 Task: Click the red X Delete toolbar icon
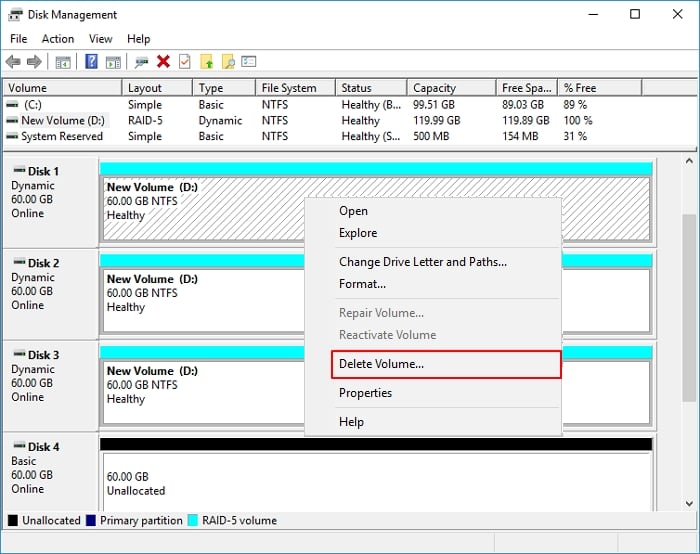163,62
